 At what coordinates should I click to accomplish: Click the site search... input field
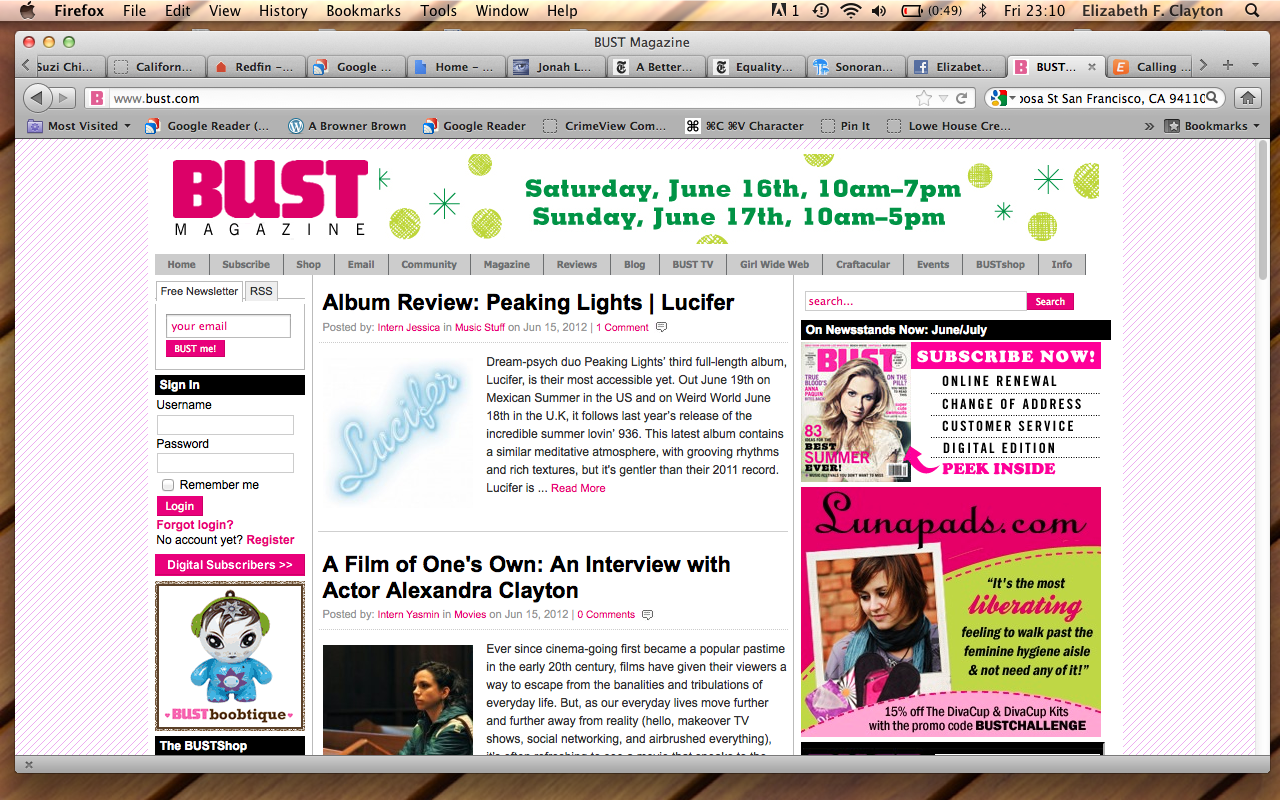click(916, 301)
